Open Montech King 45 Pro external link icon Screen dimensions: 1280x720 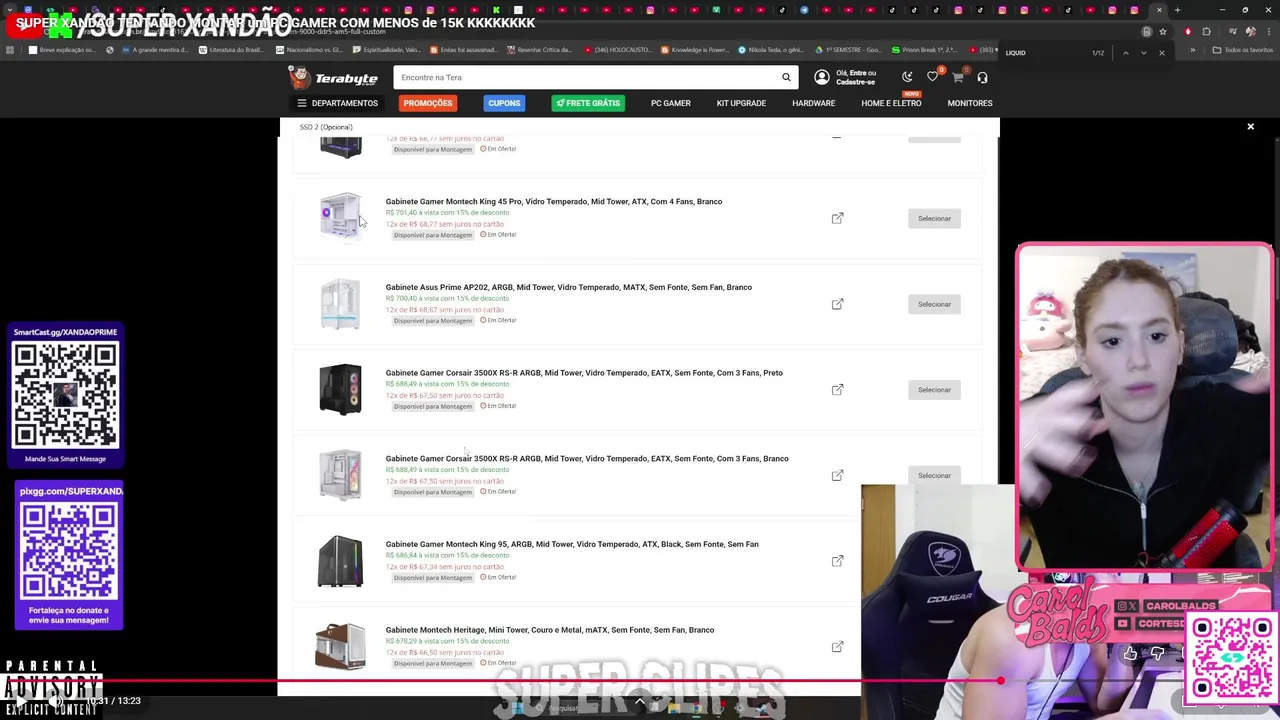coord(837,218)
